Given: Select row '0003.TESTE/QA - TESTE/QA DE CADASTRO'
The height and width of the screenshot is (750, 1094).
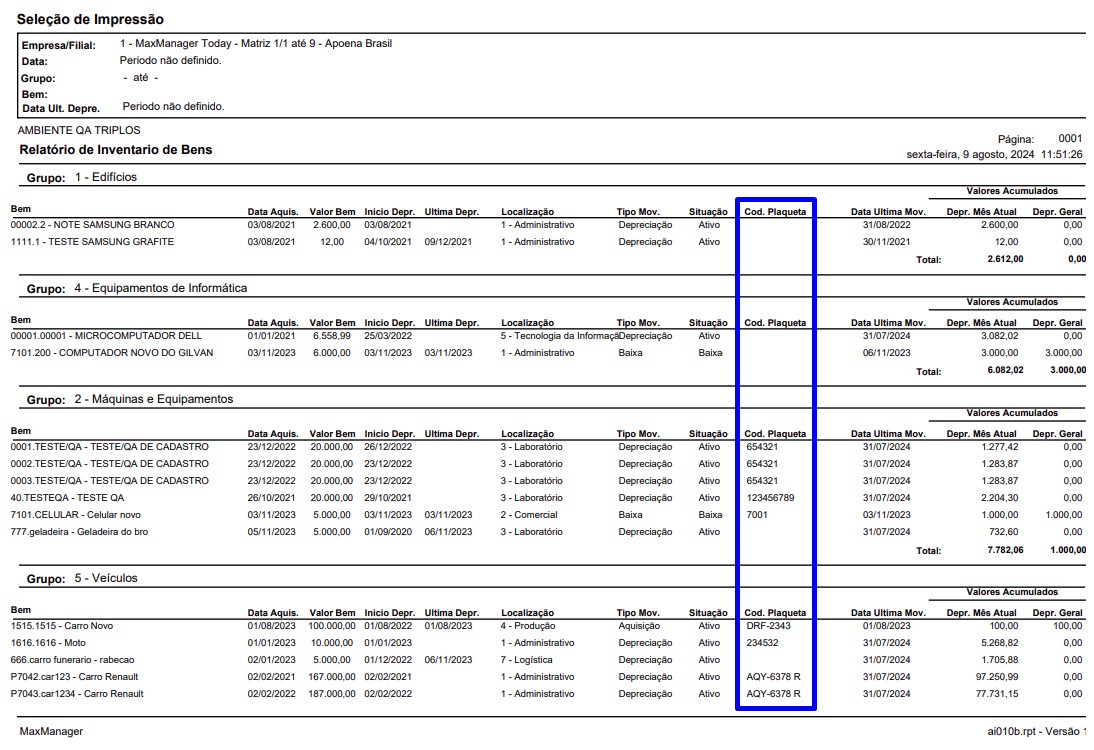Looking at the screenshot, I should [546, 481].
